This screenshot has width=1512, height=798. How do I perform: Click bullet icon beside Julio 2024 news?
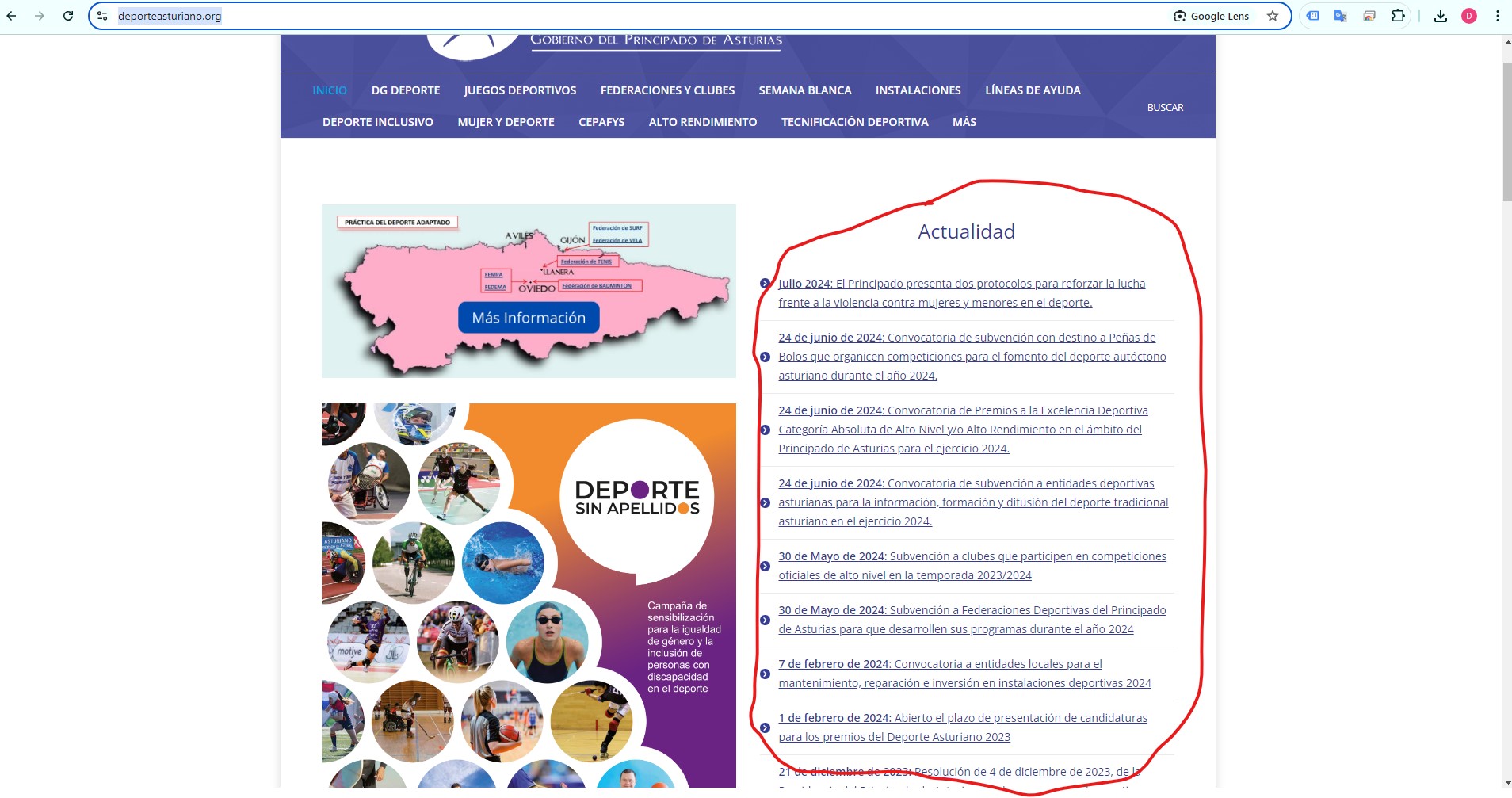765,284
